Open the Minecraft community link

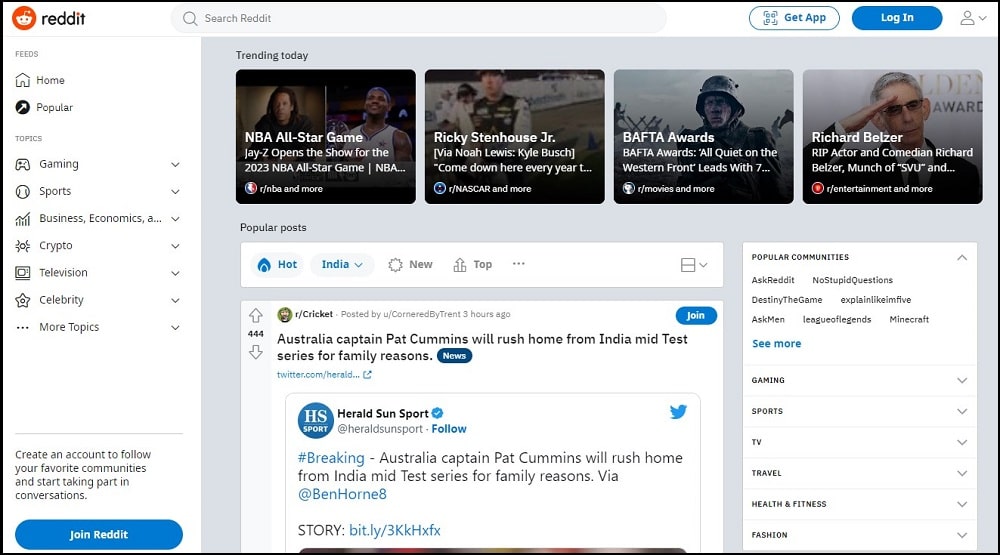[x=909, y=320]
